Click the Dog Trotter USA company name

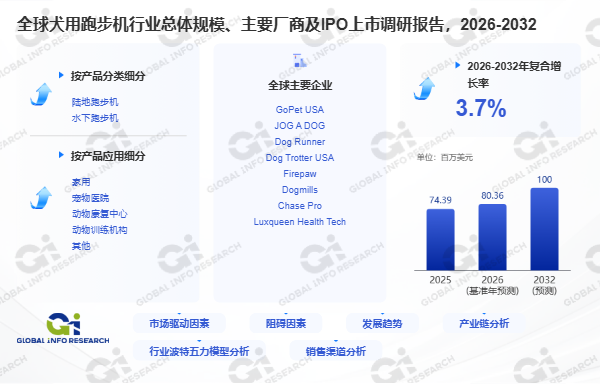[300, 158]
